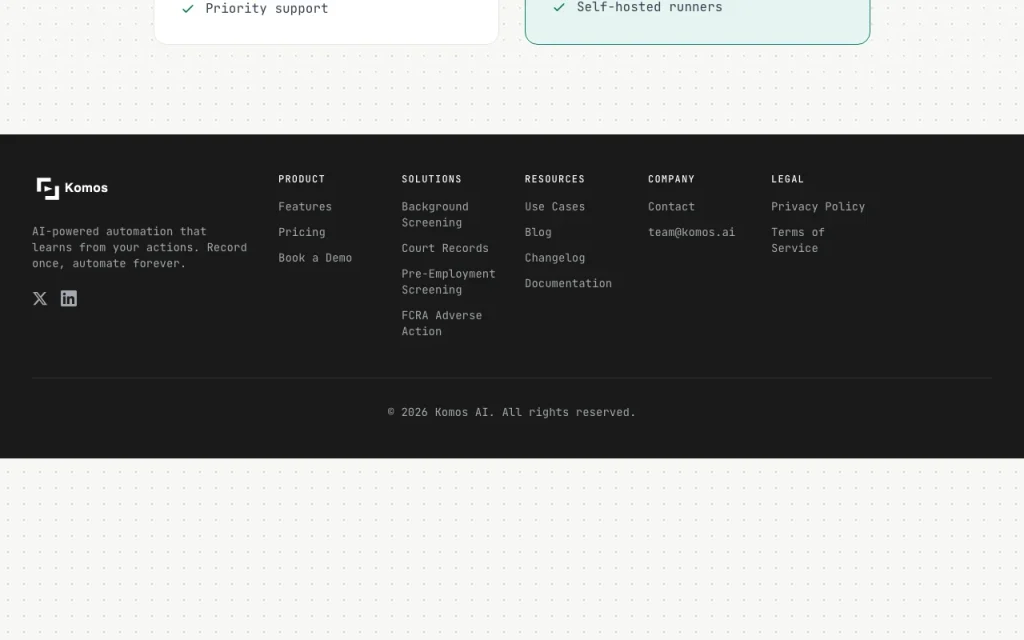Click the Priority support feature text

coord(266,8)
